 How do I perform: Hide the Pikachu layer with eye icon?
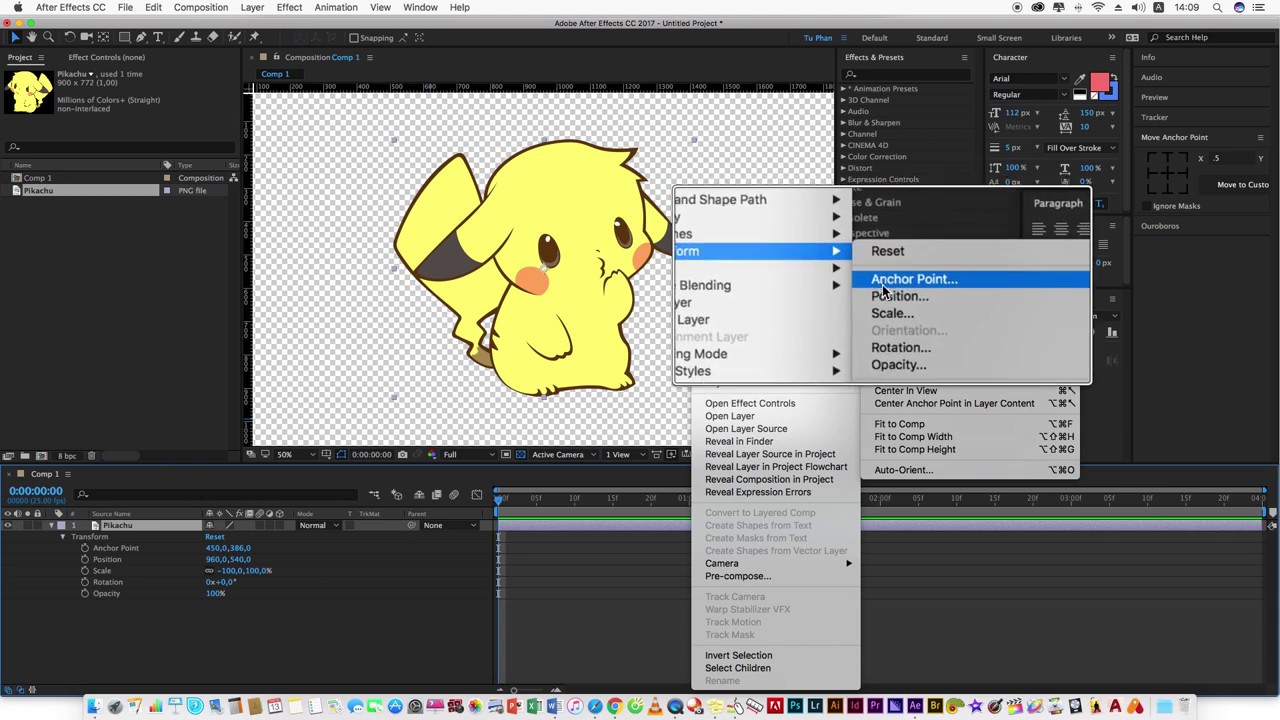point(8,525)
